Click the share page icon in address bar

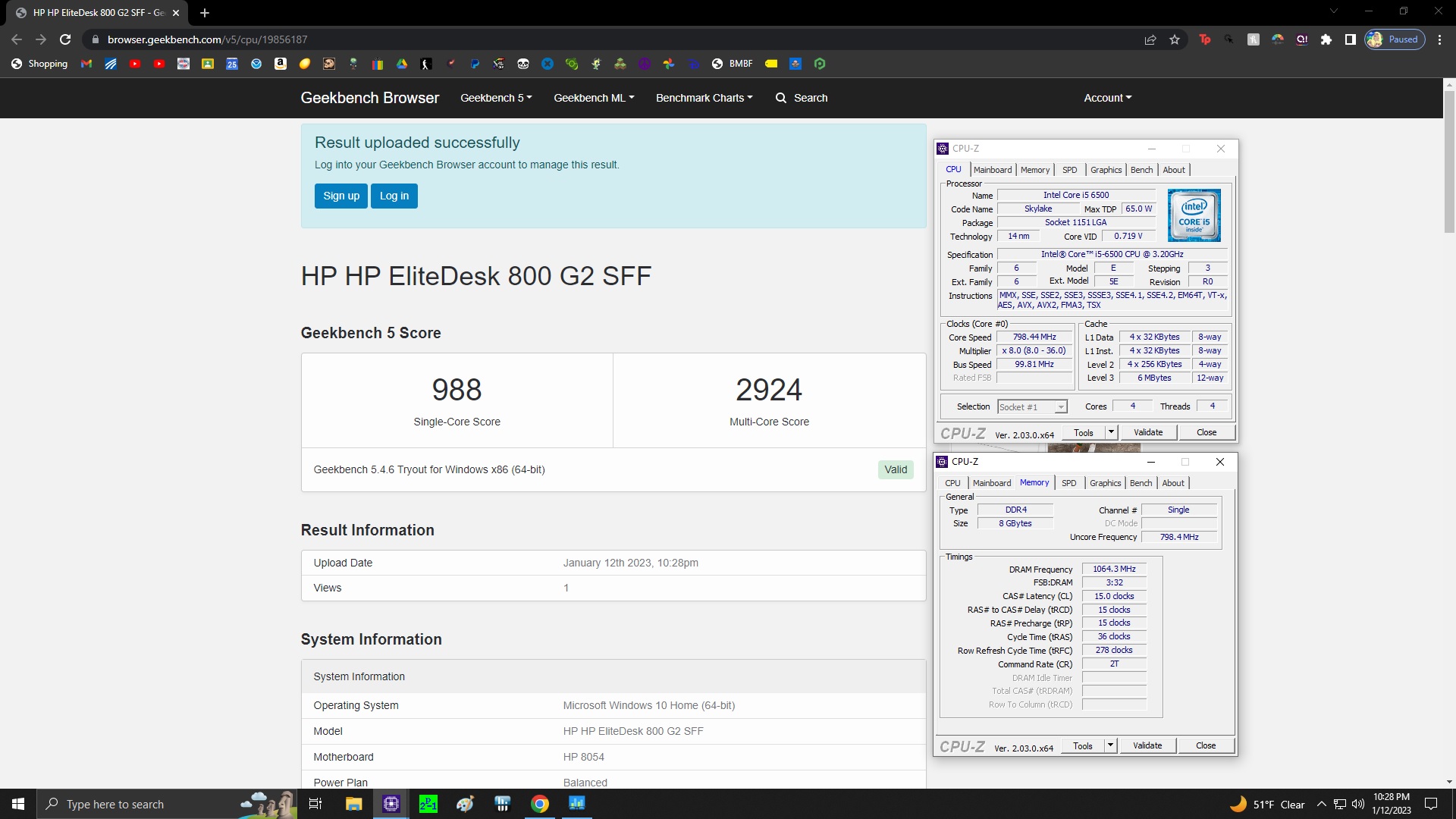1150,39
